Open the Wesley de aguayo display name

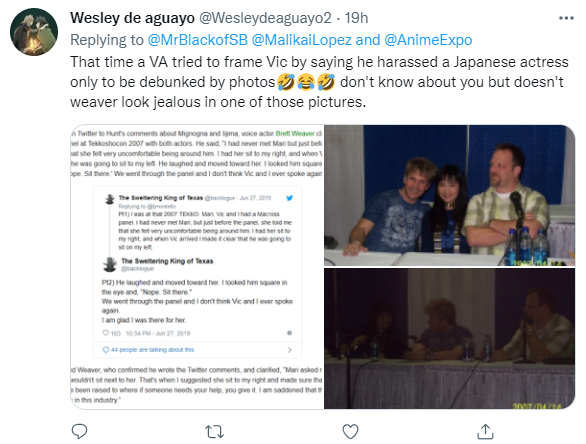click(132, 18)
